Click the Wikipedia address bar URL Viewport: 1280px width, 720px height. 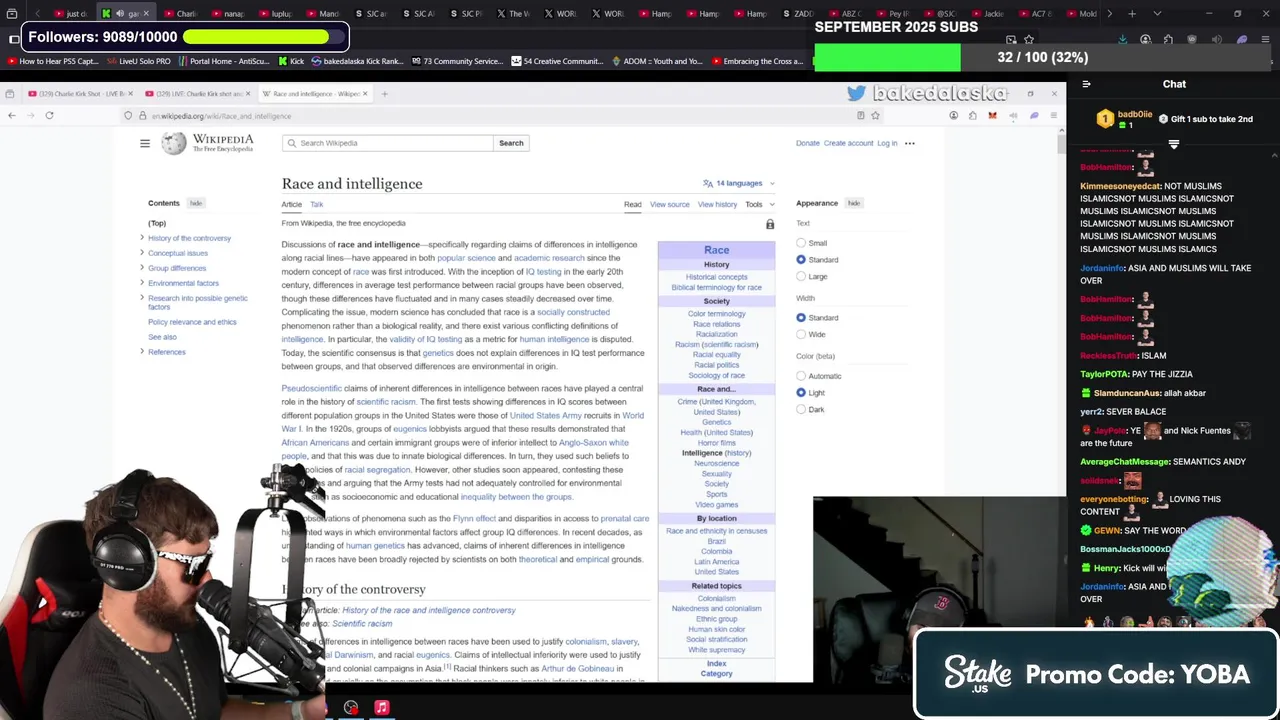tap(221, 116)
